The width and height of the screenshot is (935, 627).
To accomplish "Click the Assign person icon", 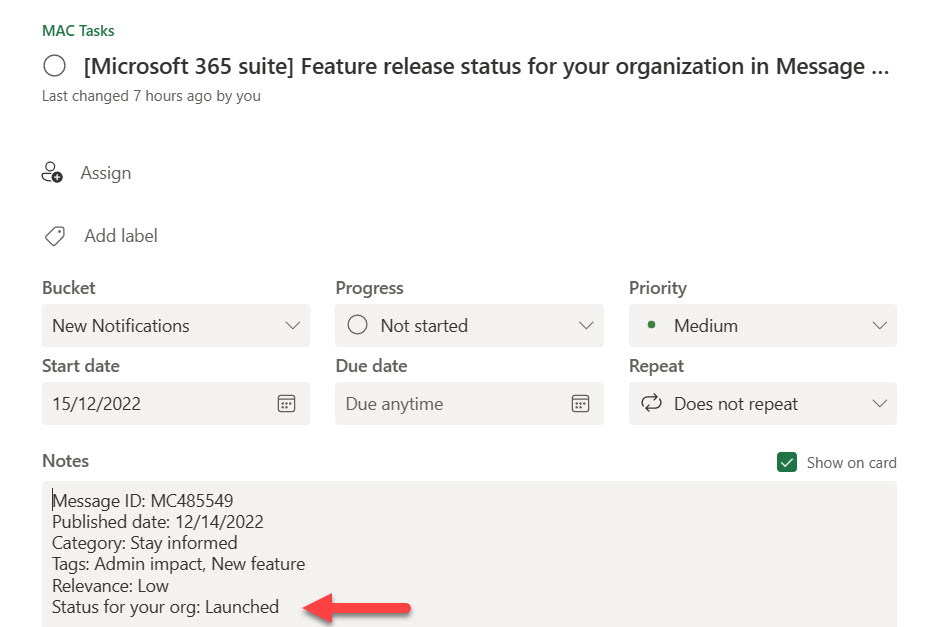I will [x=52, y=172].
